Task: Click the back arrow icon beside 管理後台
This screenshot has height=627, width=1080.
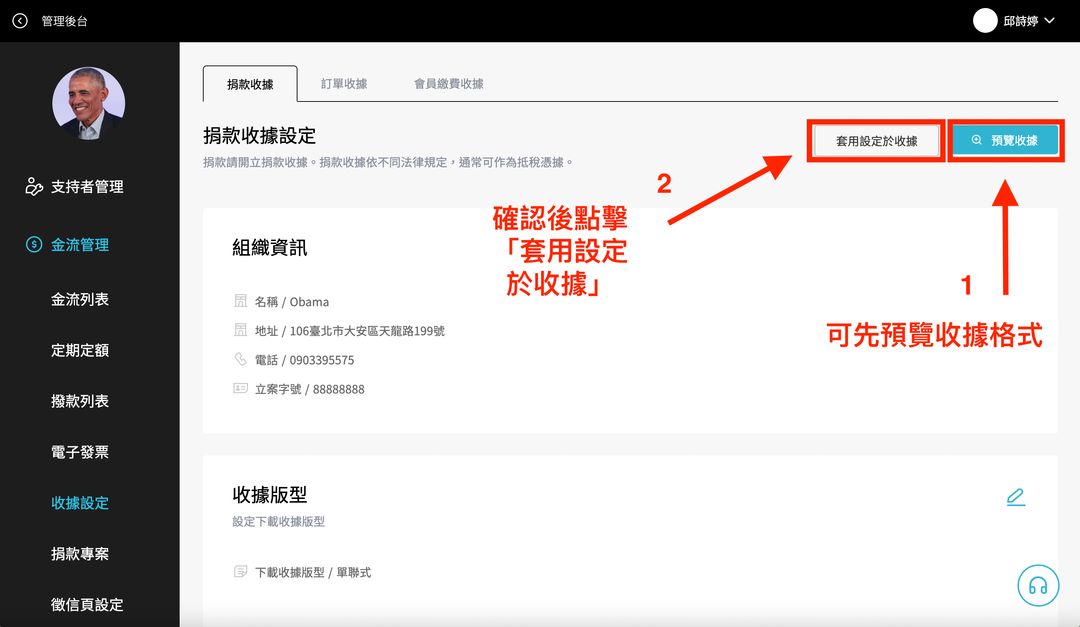Action: click(20, 21)
